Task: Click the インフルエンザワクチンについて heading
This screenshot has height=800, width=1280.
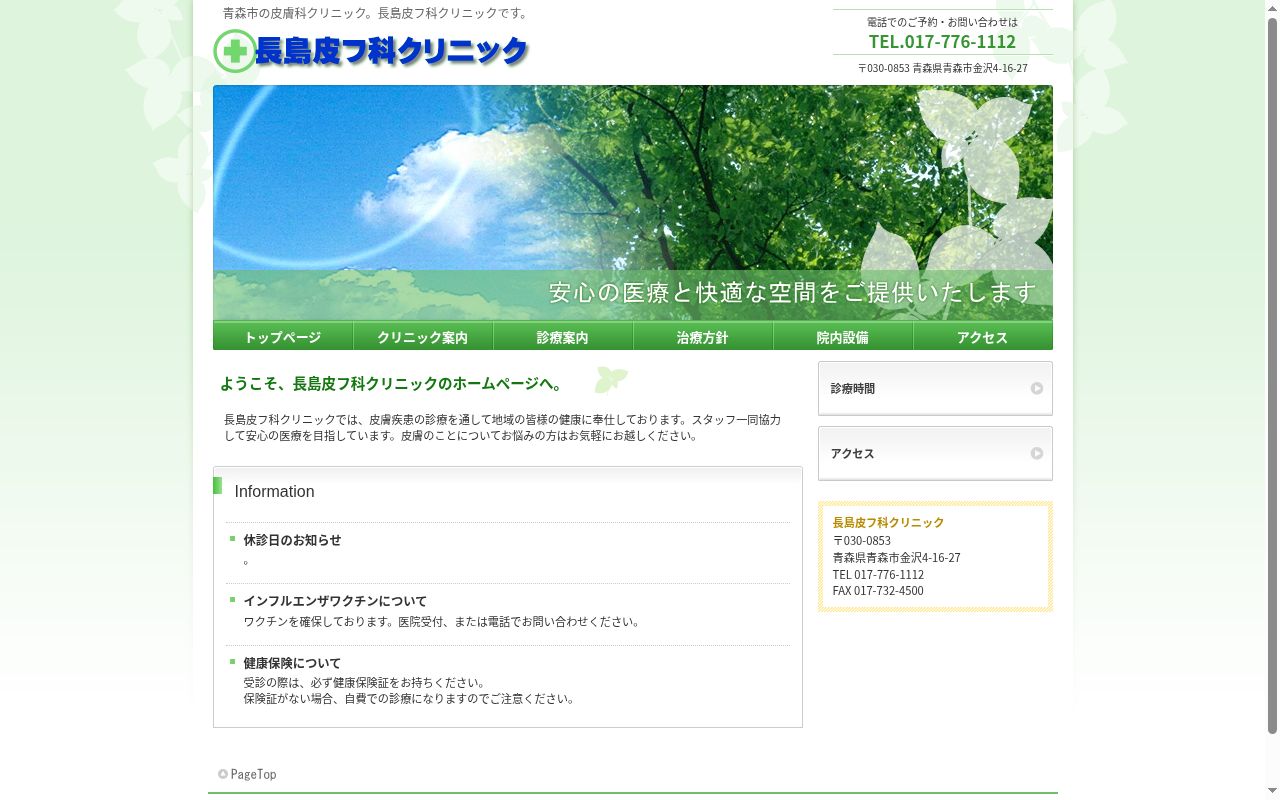Action: tap(335, 601)
